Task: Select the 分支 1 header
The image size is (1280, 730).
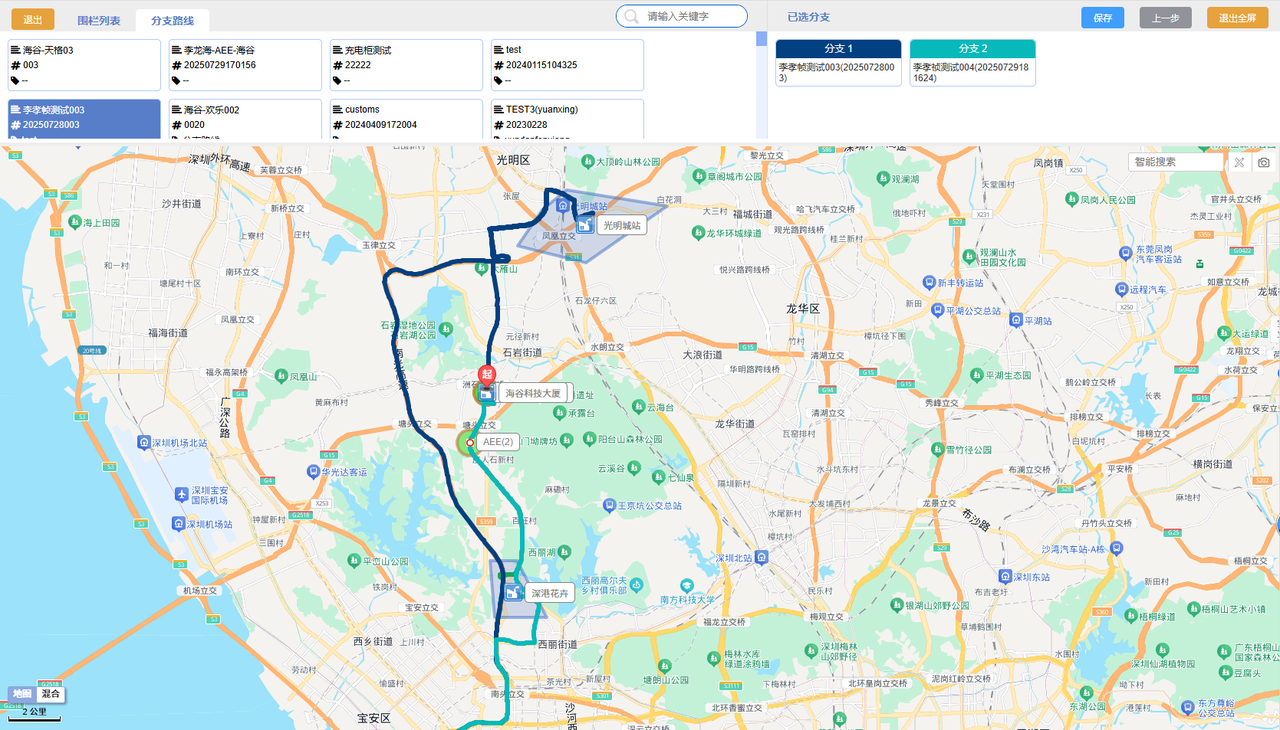Action: click(x=838, y=49)
